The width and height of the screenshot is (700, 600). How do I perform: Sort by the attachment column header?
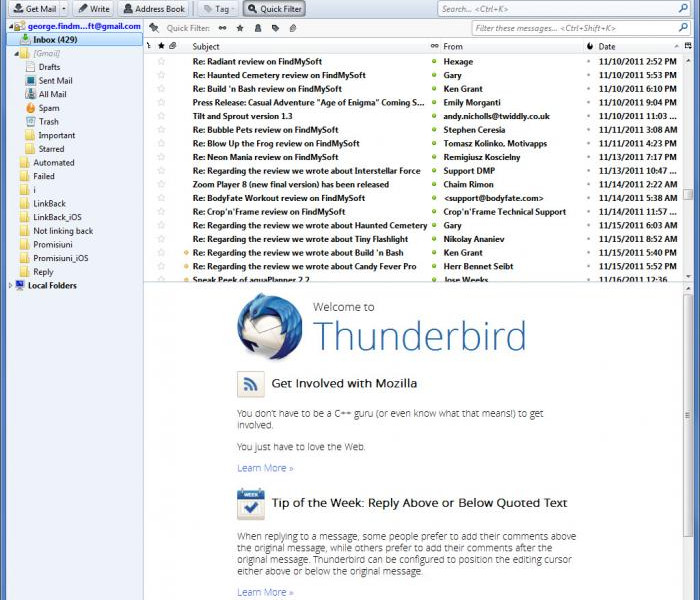click(173, 46)
